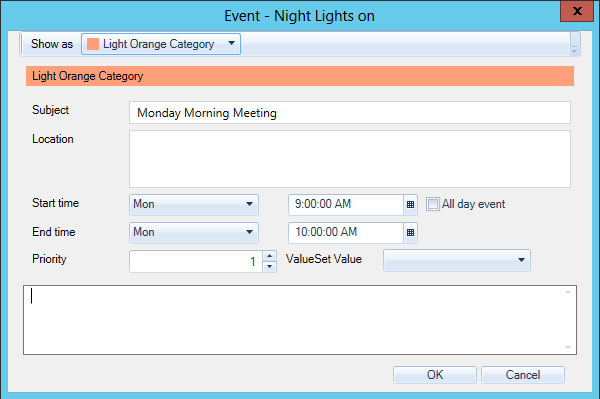Image resolution: width=600 pixels, height=399 pixels.
Task: Open the End time calendar picker icon
Action: 410,233
